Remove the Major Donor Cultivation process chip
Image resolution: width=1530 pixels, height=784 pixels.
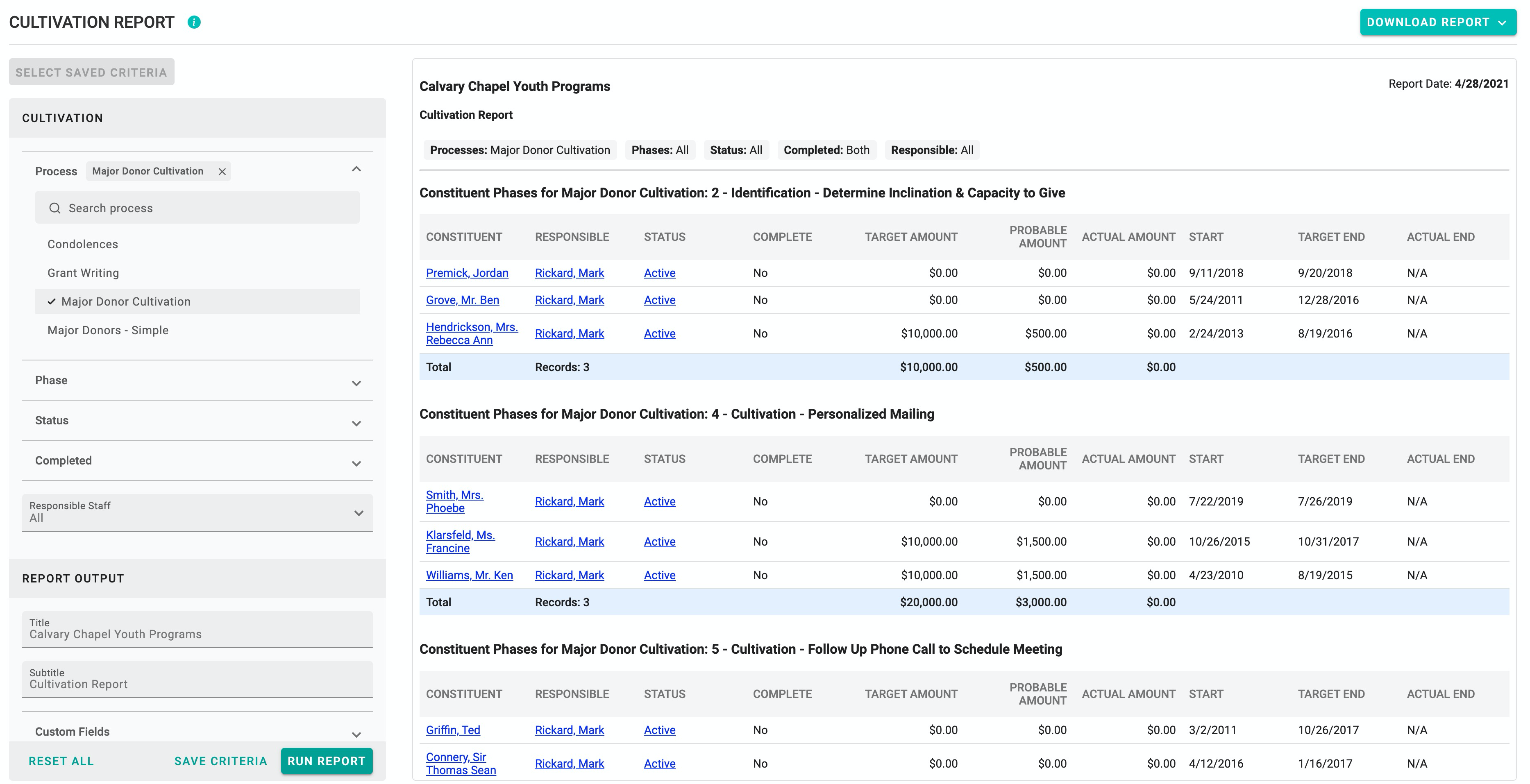(x=222, y=172)
